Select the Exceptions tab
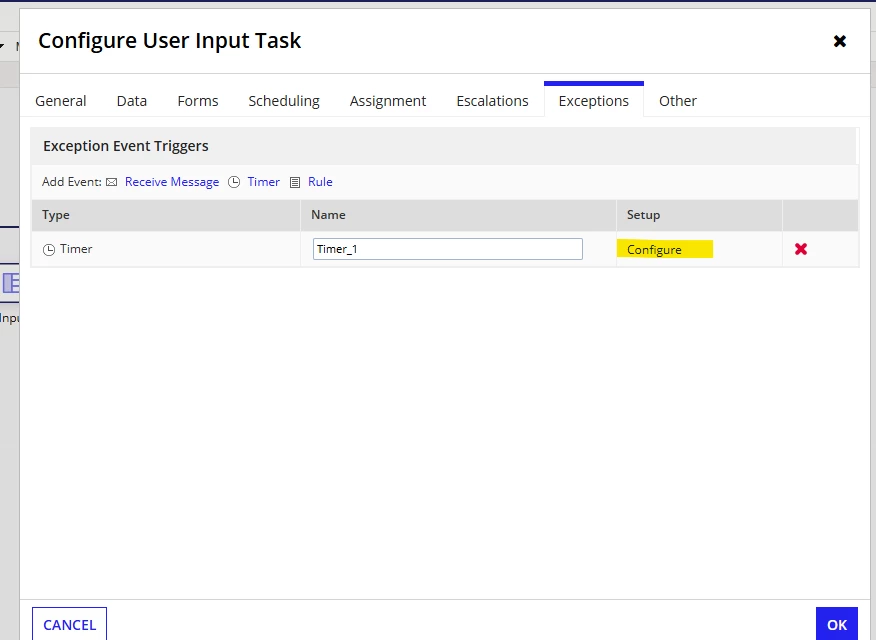 pyautogui.click(x=593, y=101)
